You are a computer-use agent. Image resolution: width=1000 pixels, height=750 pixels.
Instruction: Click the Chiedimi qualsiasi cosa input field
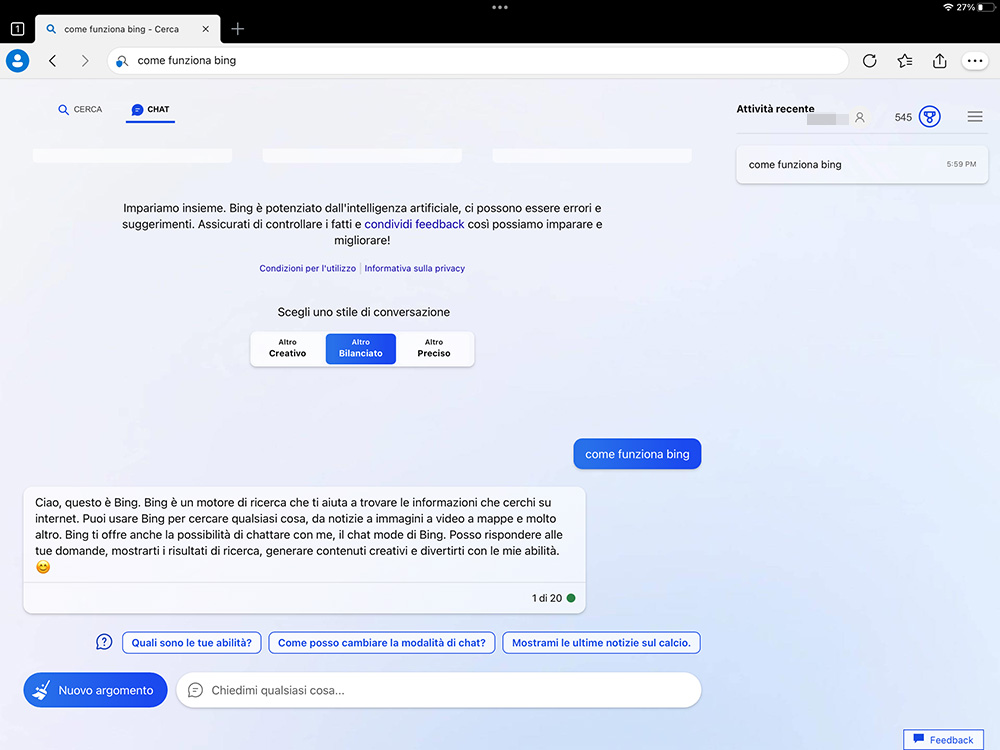pyautogui.click(x=440, y=690)
